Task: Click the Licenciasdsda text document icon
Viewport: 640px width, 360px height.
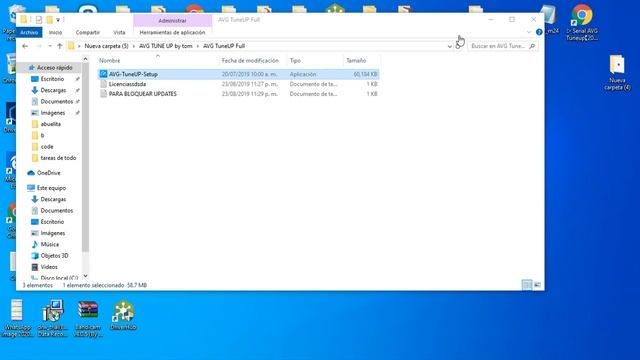Action: coord(103,84)
